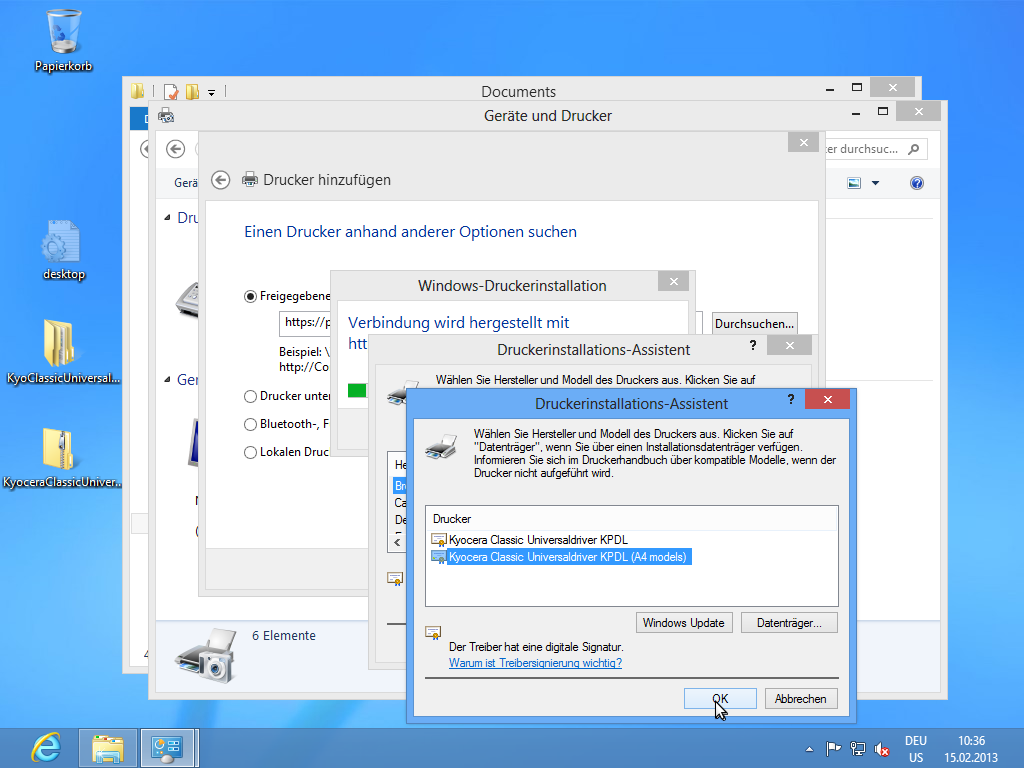The image size is (1024, 768).
Task: Close the Drucker hinzufügen wizard
Action: 803,142
